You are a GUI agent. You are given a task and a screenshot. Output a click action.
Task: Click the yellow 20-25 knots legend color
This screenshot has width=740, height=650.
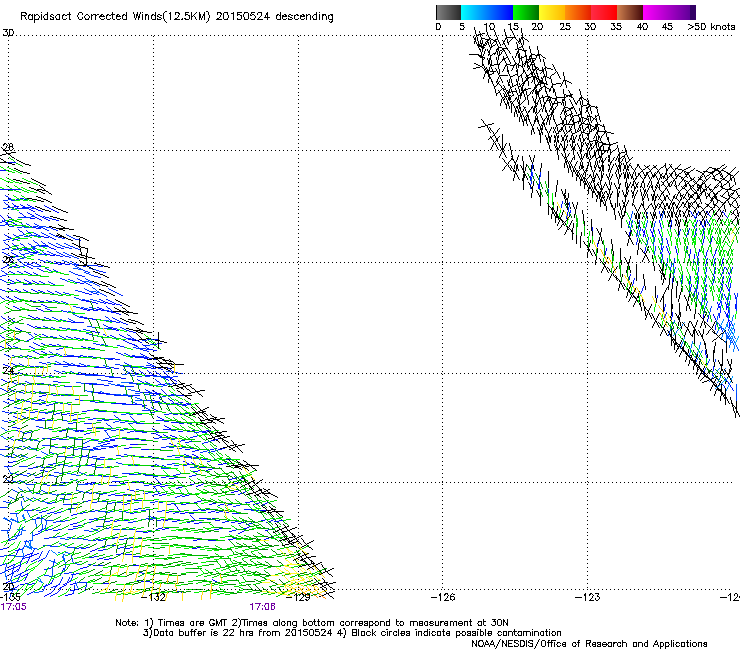coord(552,12)
